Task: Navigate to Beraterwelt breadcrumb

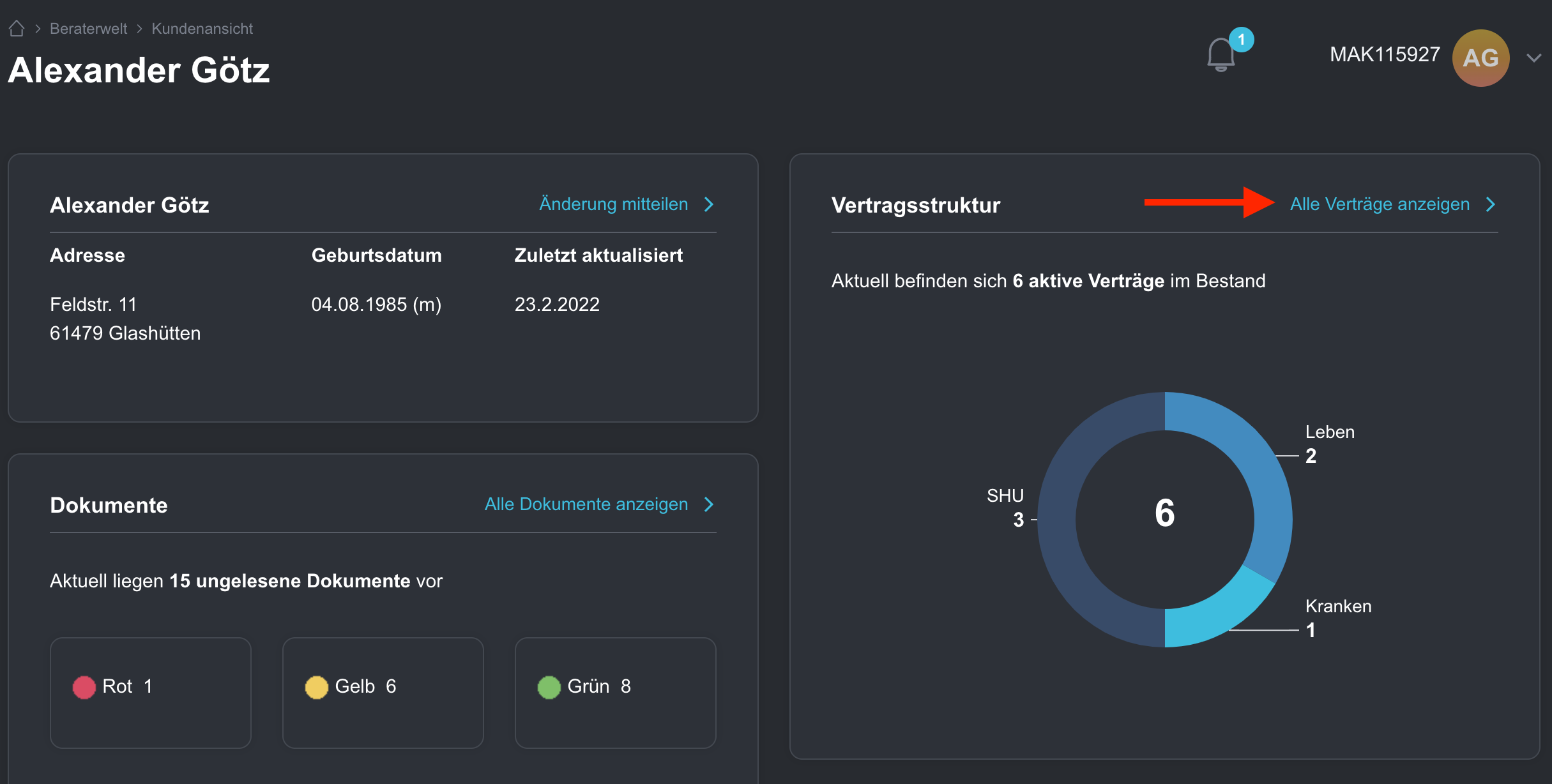Action: coord(88,29)
